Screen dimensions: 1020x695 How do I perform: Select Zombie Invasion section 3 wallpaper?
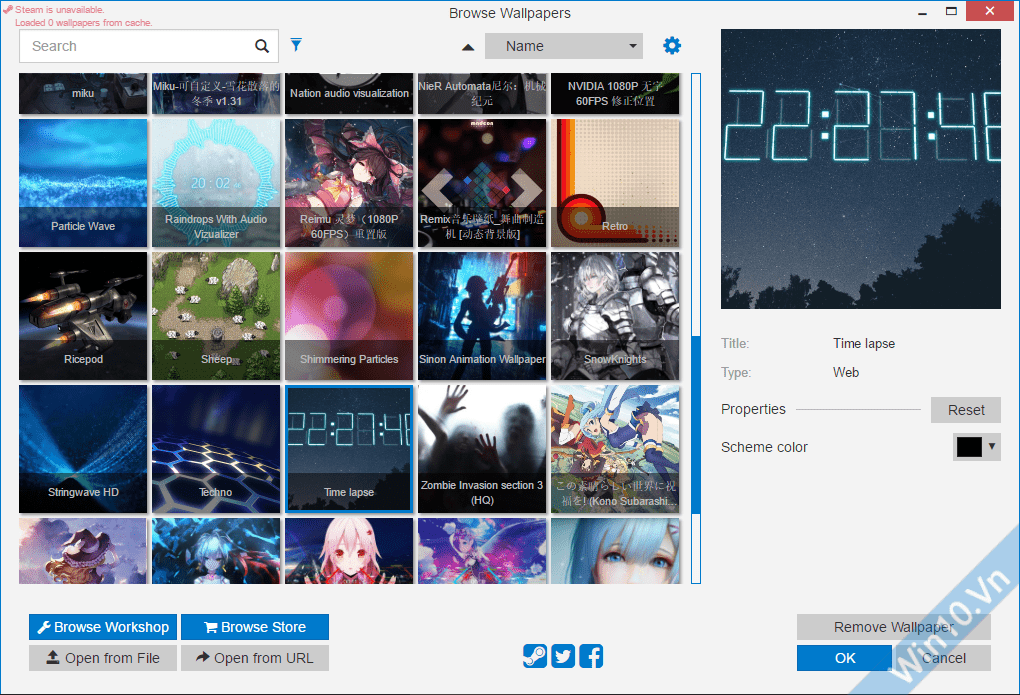[482, 449]
